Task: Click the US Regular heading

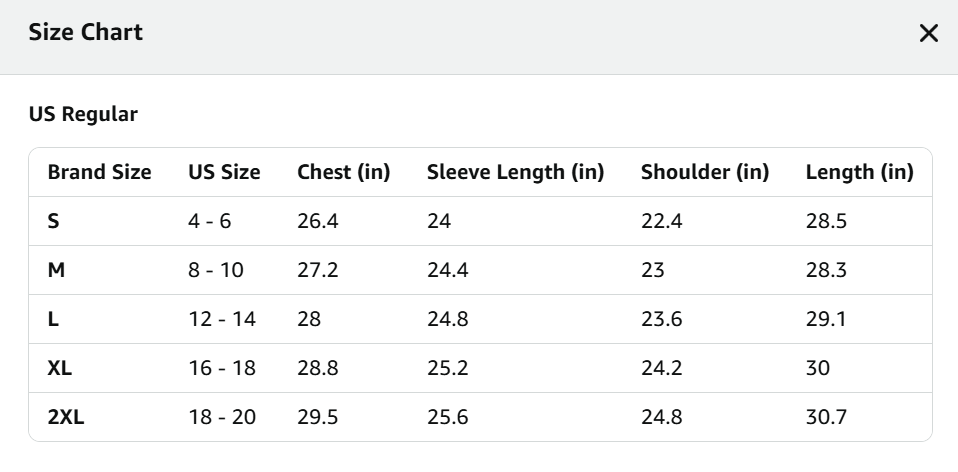Action: tap(84, 115)
